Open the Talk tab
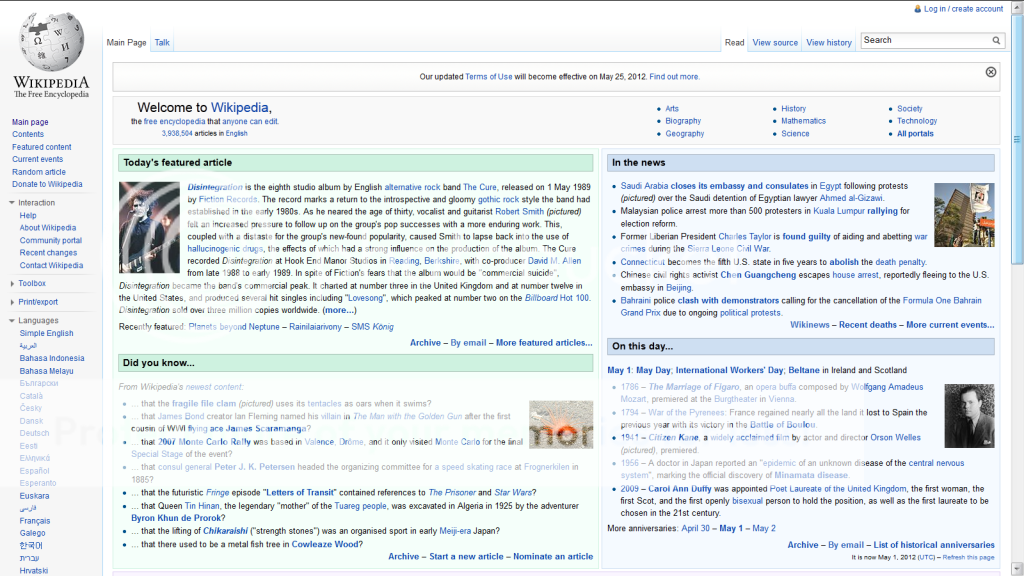 pyautogui.click(x=162, y=42)
